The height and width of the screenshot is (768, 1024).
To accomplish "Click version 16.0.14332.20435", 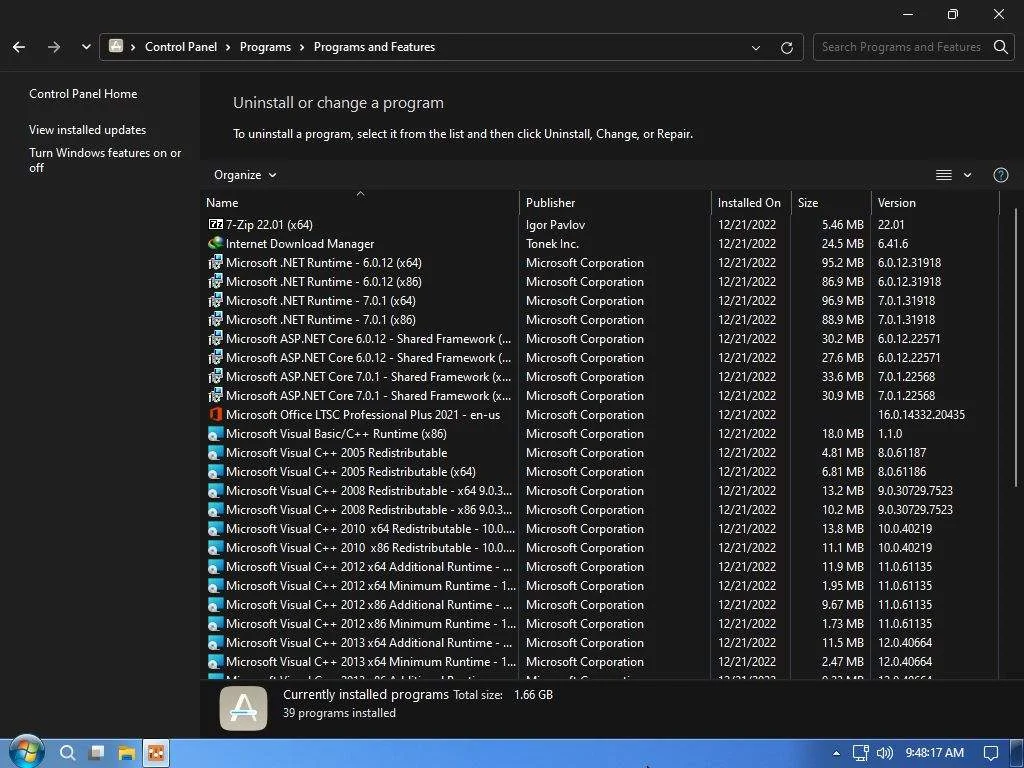I will [921, 415].
